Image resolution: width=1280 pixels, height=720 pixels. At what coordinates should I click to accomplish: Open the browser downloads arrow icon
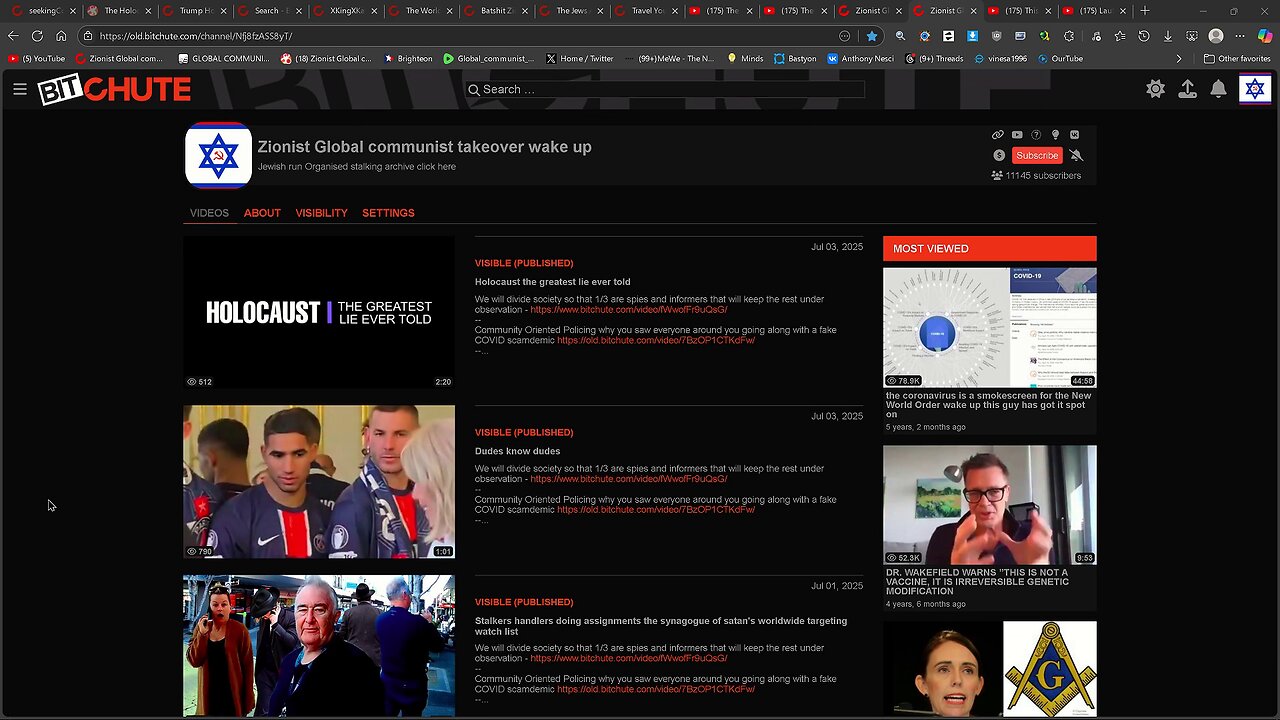point(1168,35)
